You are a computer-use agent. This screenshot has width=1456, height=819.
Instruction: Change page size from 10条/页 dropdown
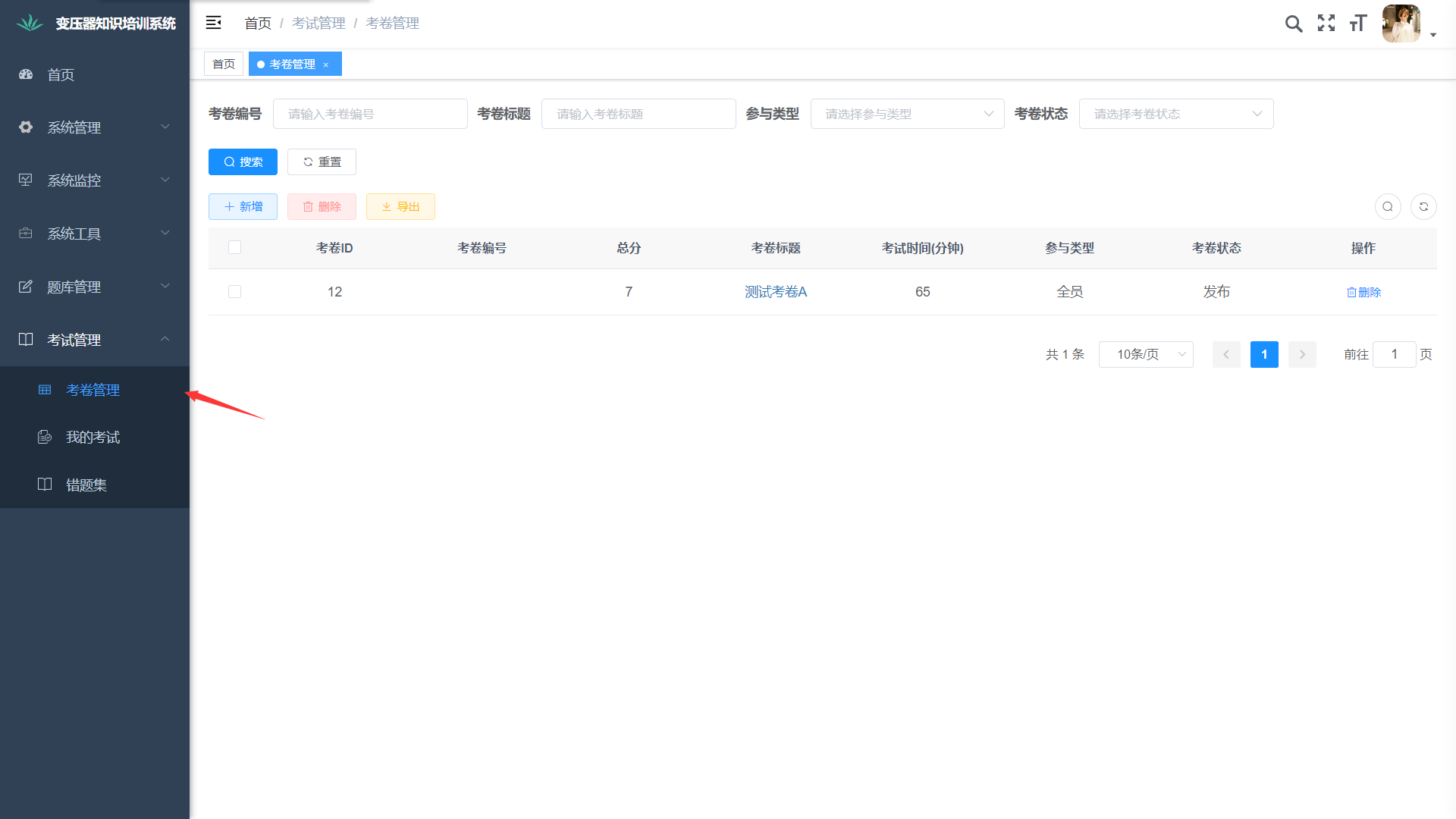(1145, 354)
